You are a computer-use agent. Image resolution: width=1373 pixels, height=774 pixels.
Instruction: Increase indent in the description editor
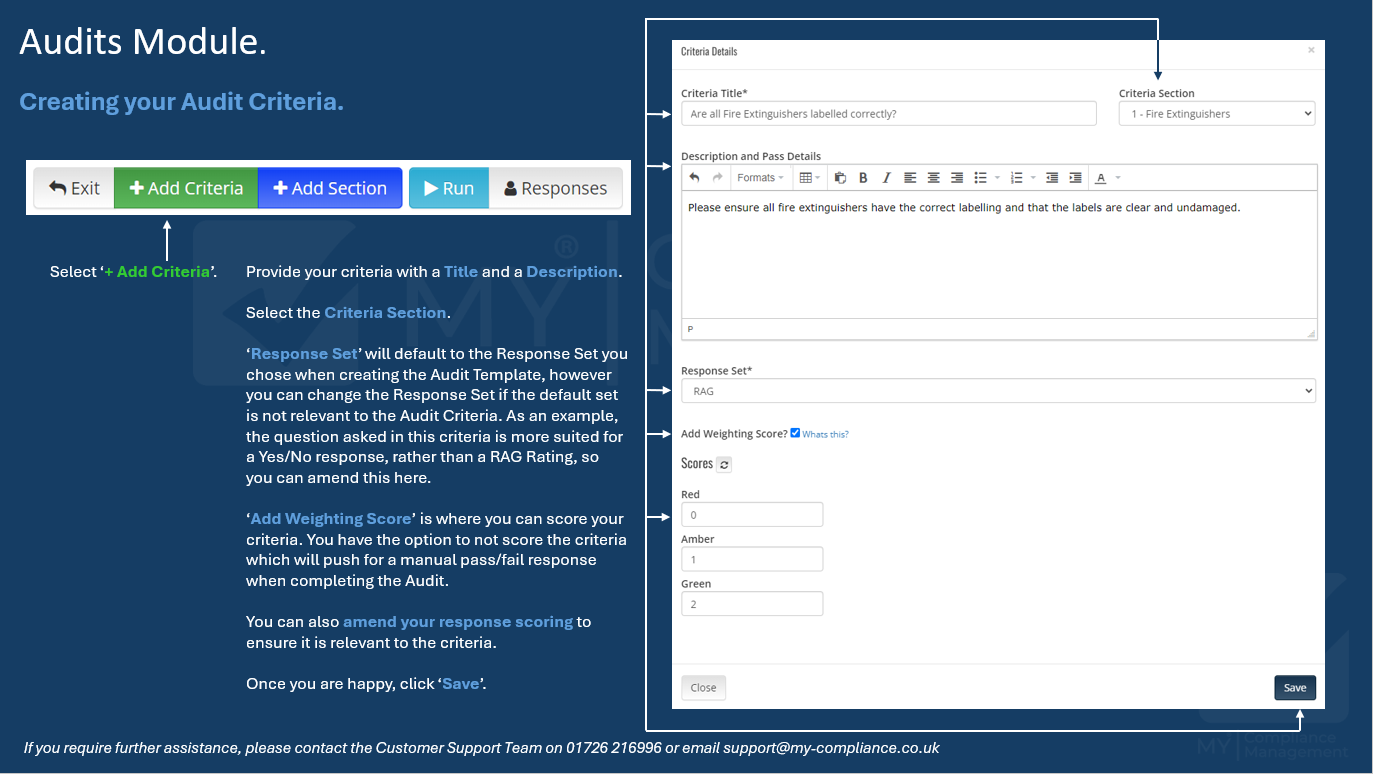[x=1075, y=178]
